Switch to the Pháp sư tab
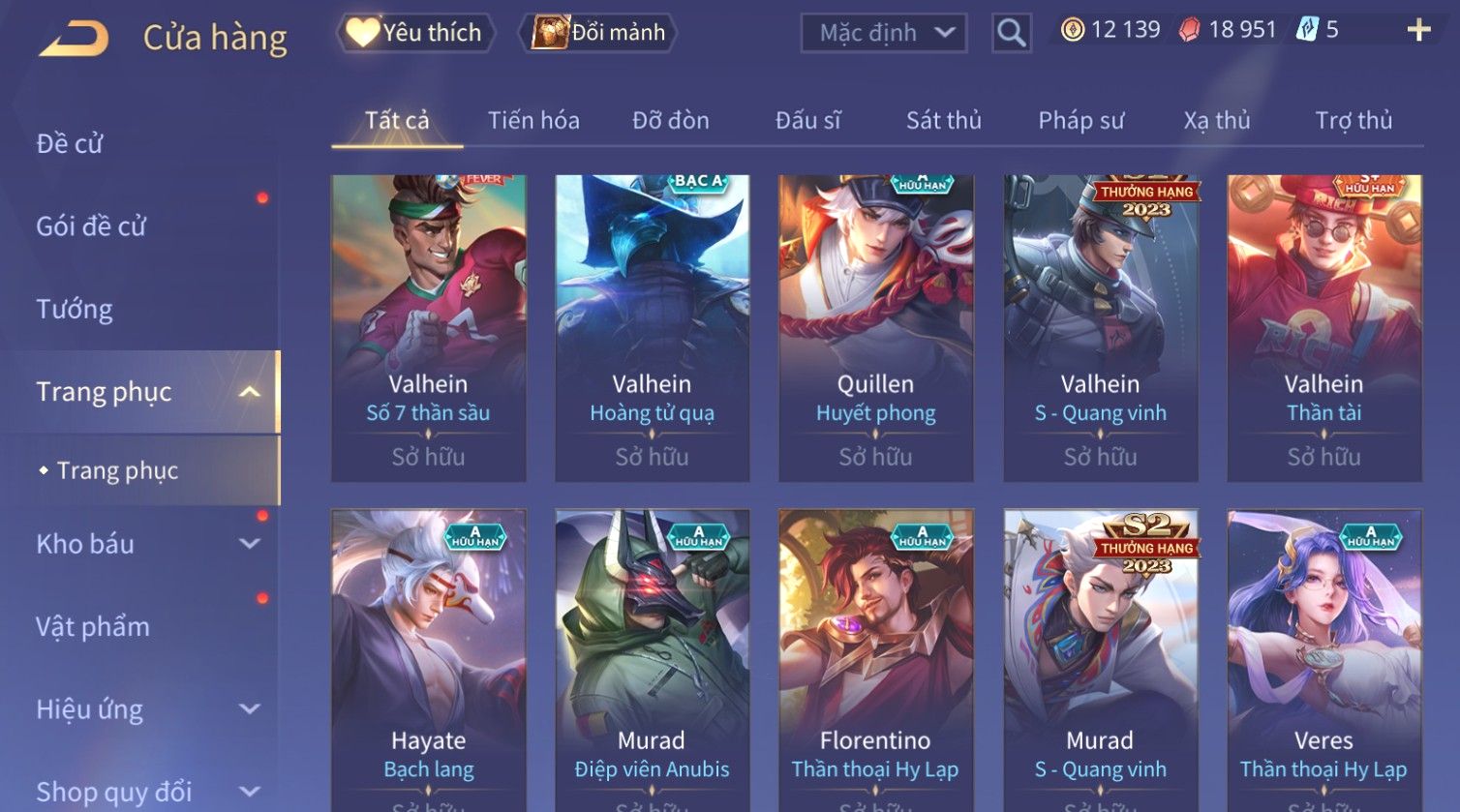The width and height of the screenshot is (1460, 812). (1081, 120)
